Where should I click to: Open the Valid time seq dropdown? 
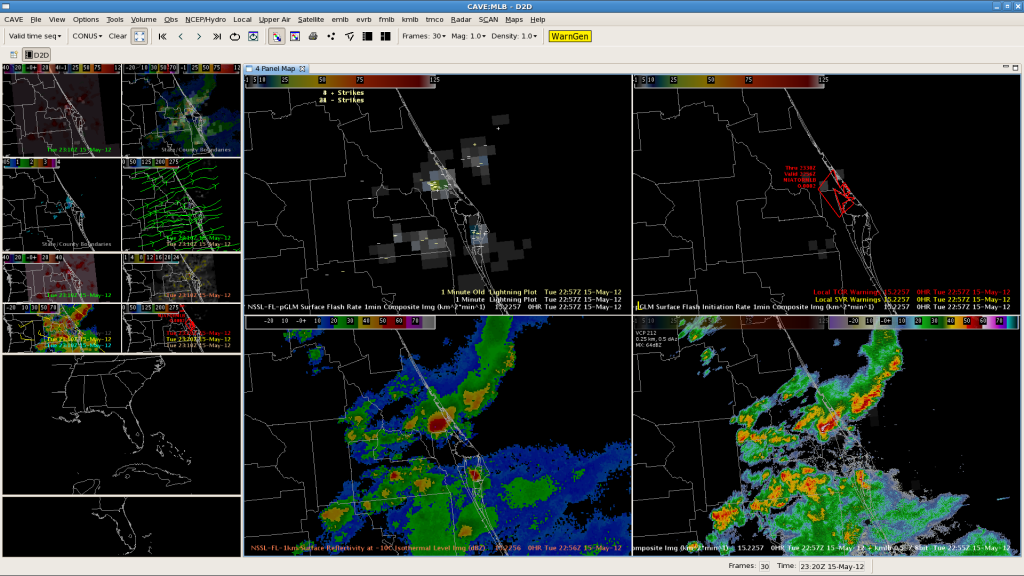(x=33, y=36)
